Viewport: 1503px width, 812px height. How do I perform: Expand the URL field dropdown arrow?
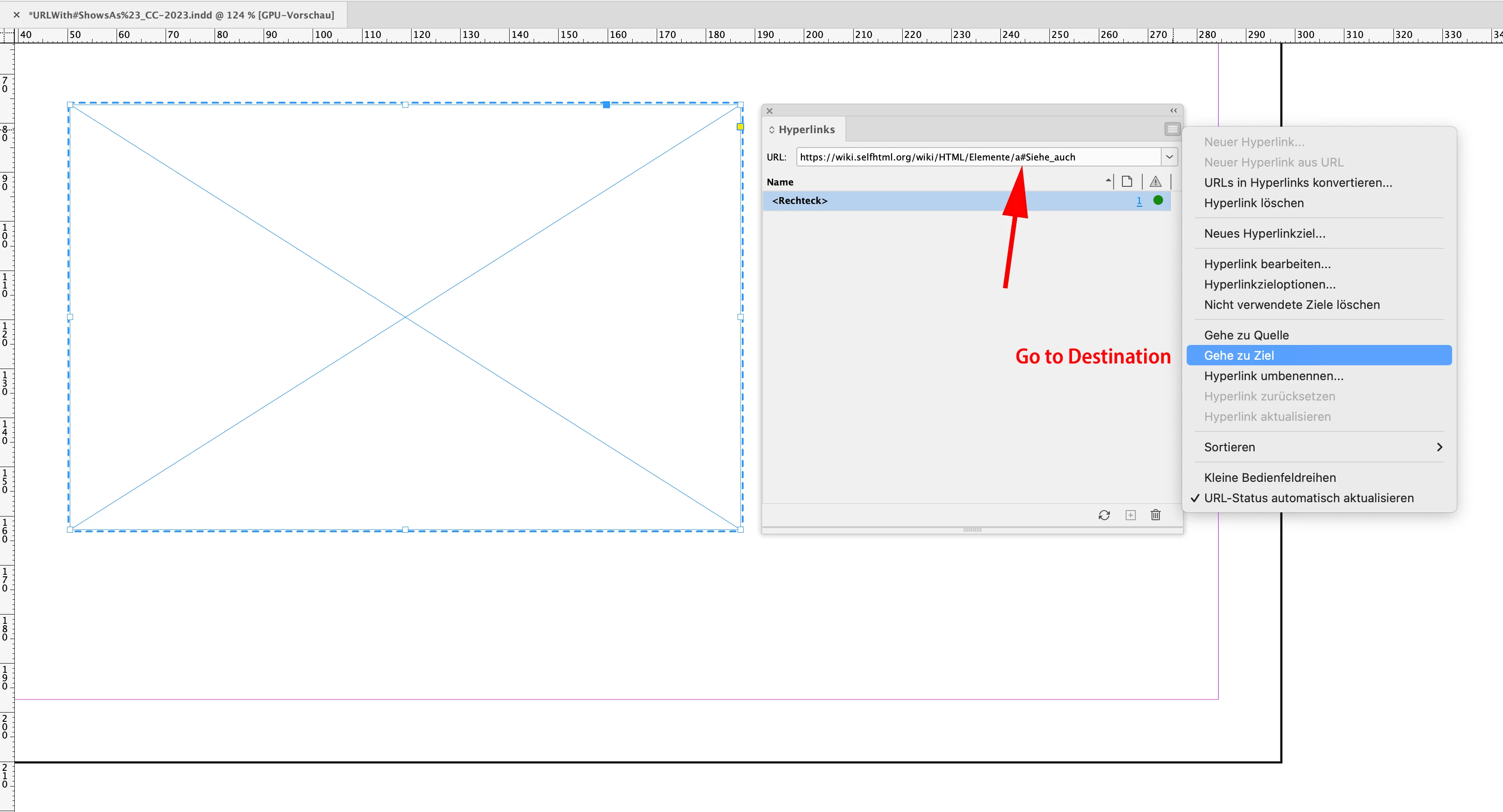[1169, 156]
